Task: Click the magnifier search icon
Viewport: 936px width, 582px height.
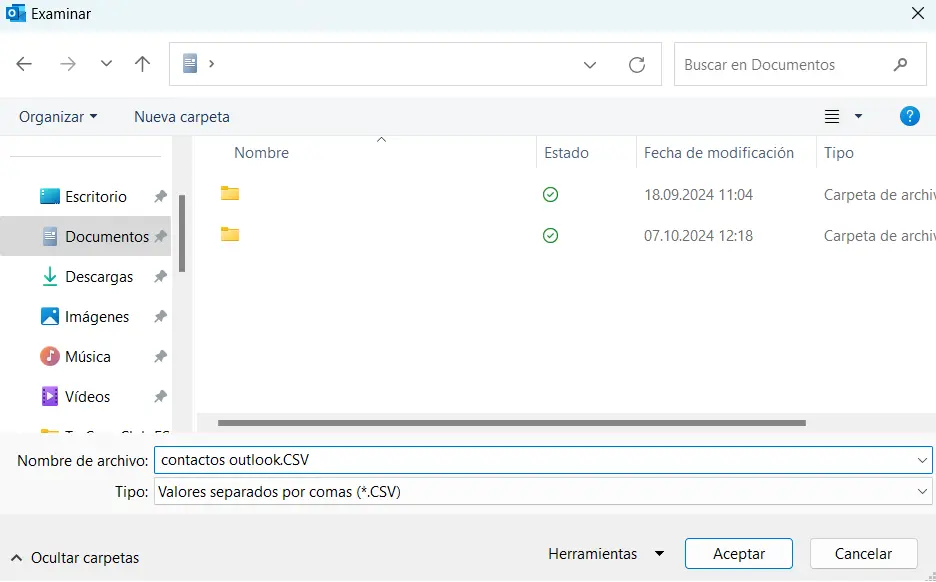Action: coord(900,64)
